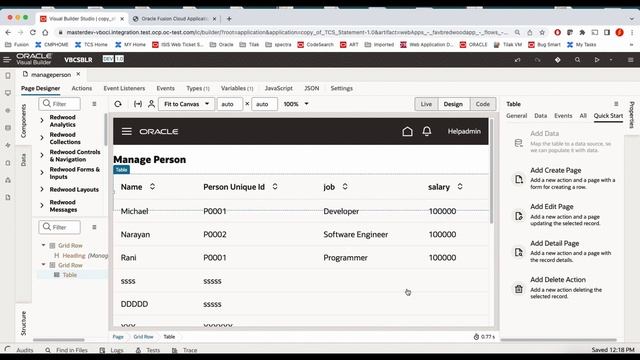Image resolution: width=640 pixels, height=360 pixels.
Task: Expand Redwood Controls & Navigation group
Action: point(42,155)
